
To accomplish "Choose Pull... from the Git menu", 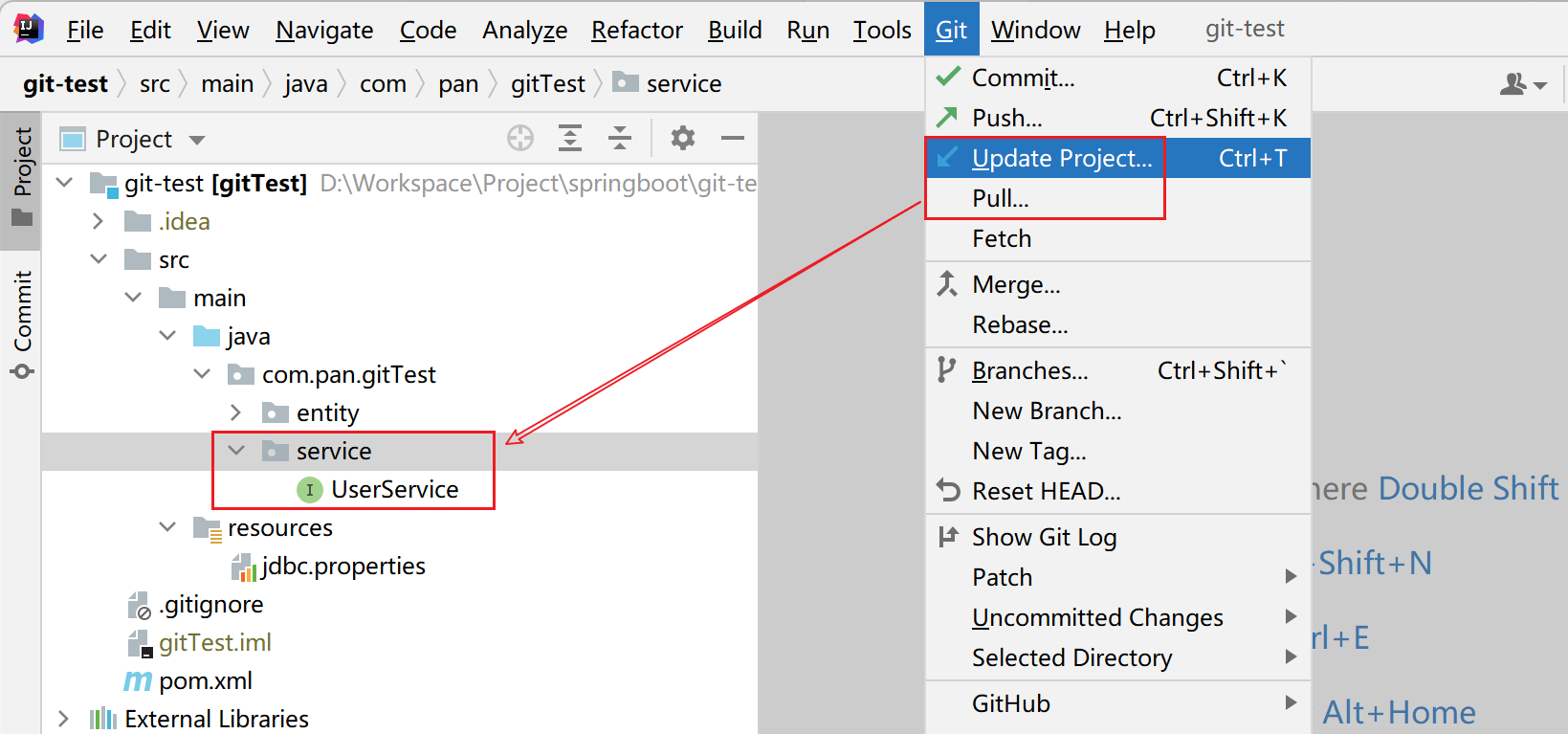I will (1000, 198).
